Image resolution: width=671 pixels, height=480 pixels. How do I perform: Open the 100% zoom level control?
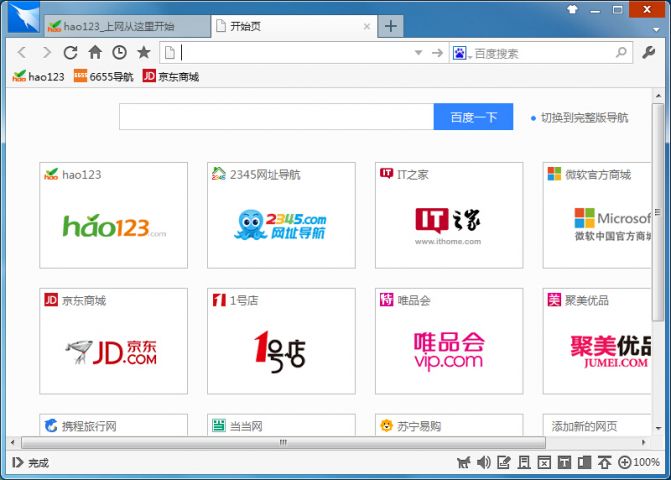639,463
